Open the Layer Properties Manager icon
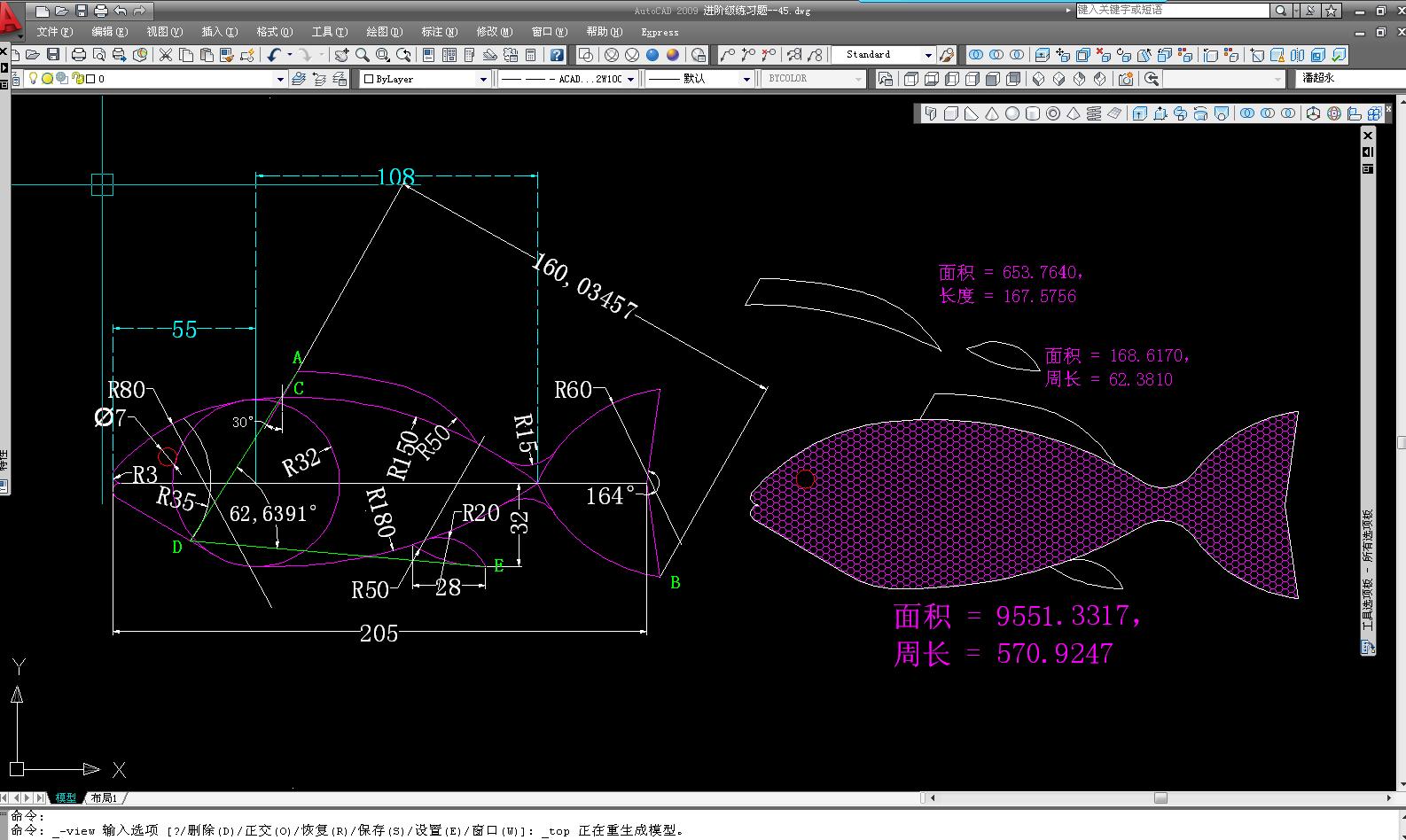Screen dimensions: 1406x840 [15, 79]
